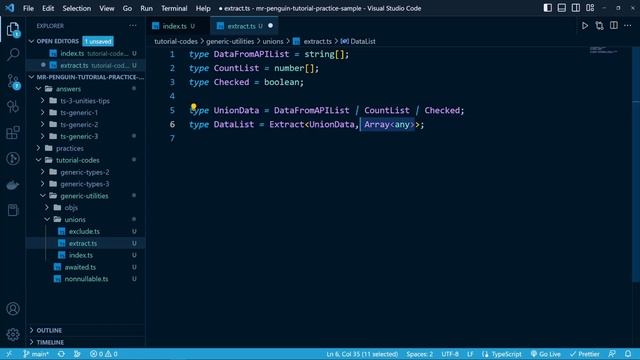This screenshot has width=640, height=360.
Task: Open the Docker view in activity bar
Action: [x=13, y=185]
